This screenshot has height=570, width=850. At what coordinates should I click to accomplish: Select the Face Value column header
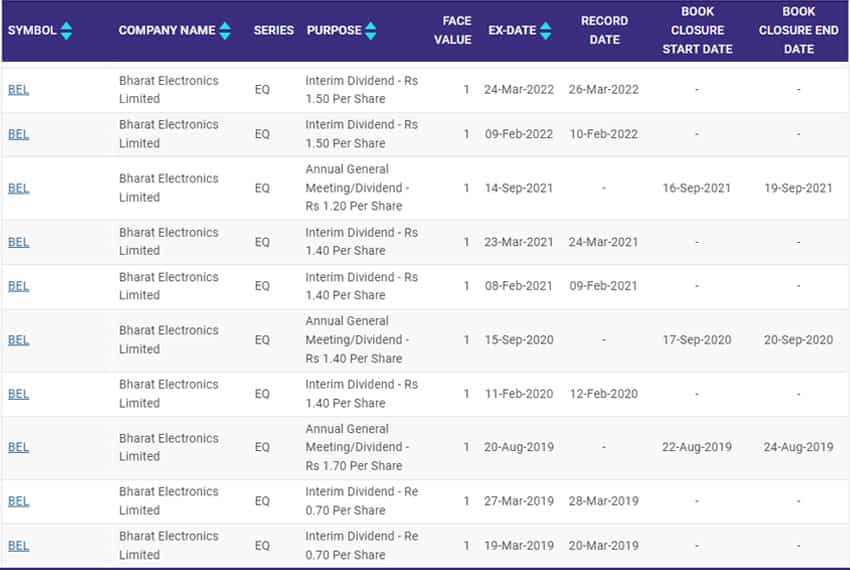coord(453,30)
